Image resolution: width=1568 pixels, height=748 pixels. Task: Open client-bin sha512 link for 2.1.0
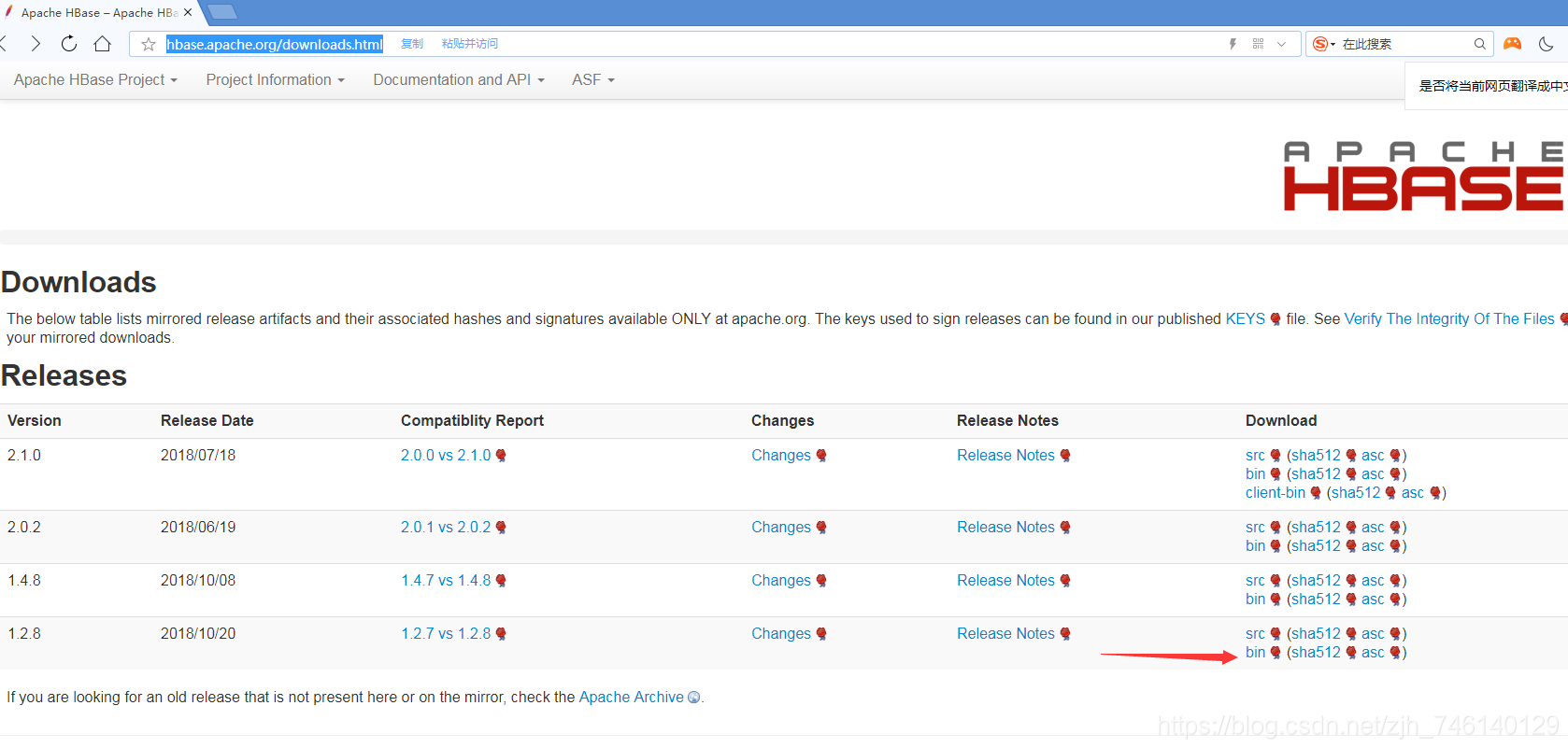[1356, 492]
